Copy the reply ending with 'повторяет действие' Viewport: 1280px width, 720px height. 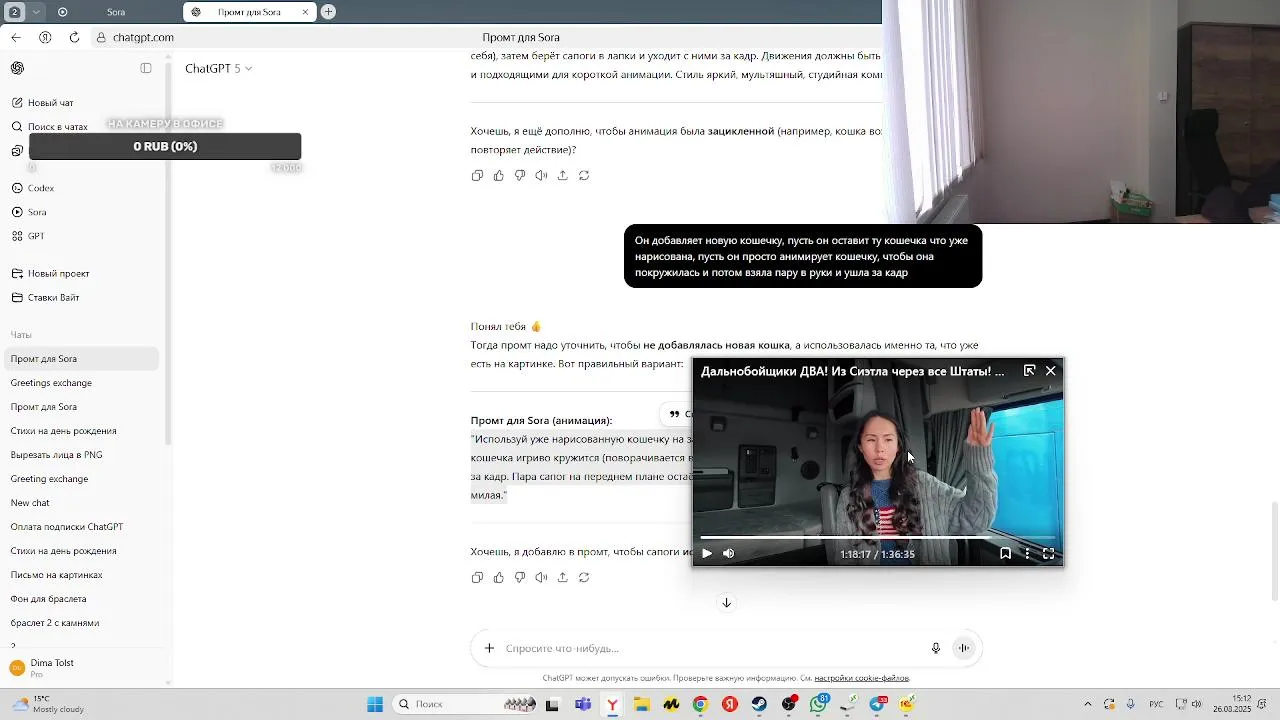pos(477,175)
